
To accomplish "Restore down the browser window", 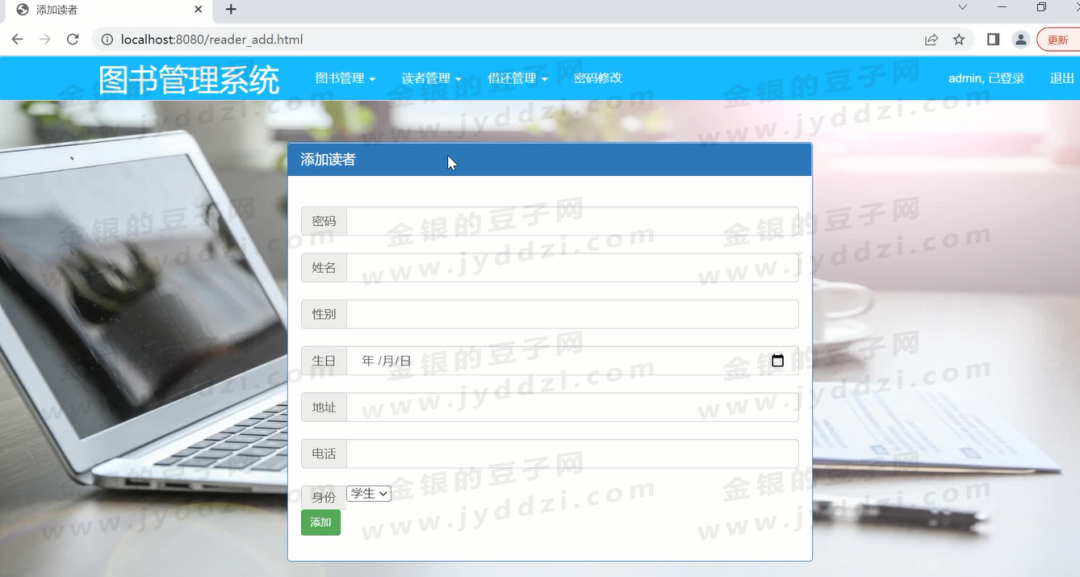I will pyautogui.click(x=1041, y=7).
